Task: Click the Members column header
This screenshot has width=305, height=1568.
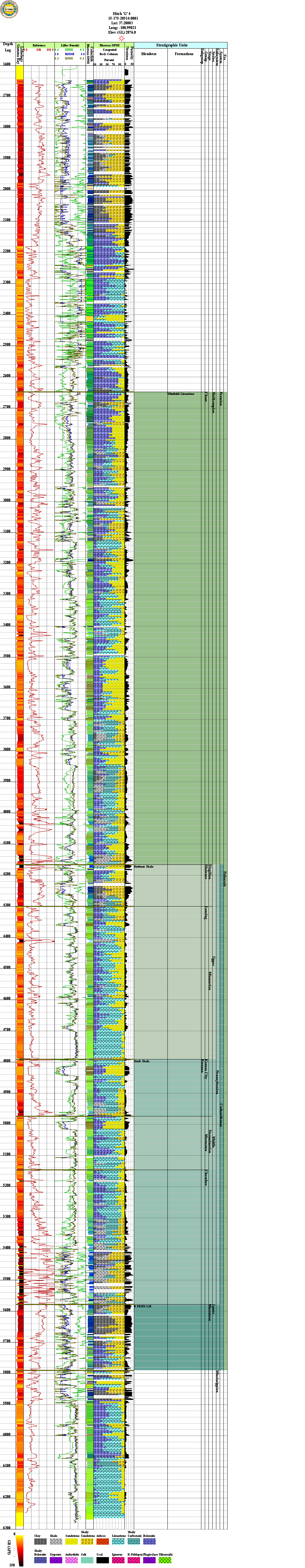Action: 148,54
